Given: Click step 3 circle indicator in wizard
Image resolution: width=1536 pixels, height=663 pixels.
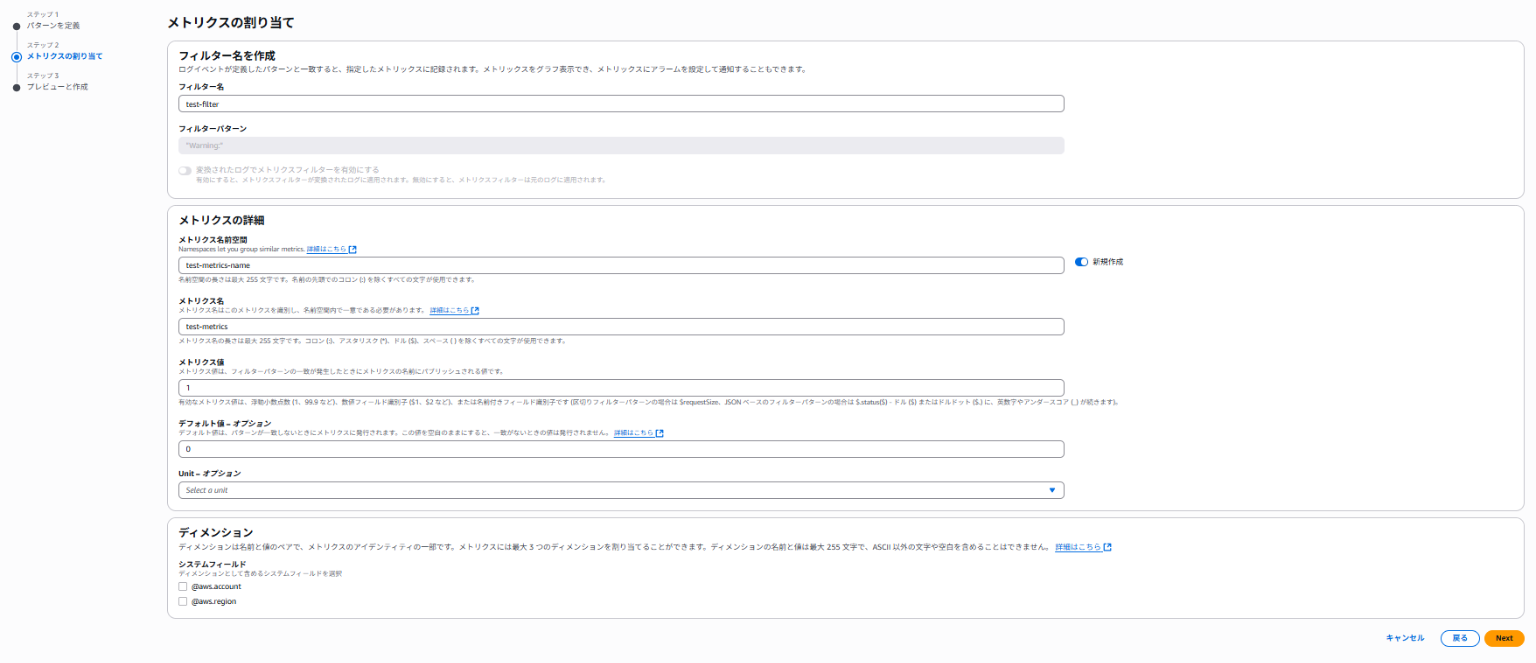Looking at the screenshot, I should coord(17,88).
